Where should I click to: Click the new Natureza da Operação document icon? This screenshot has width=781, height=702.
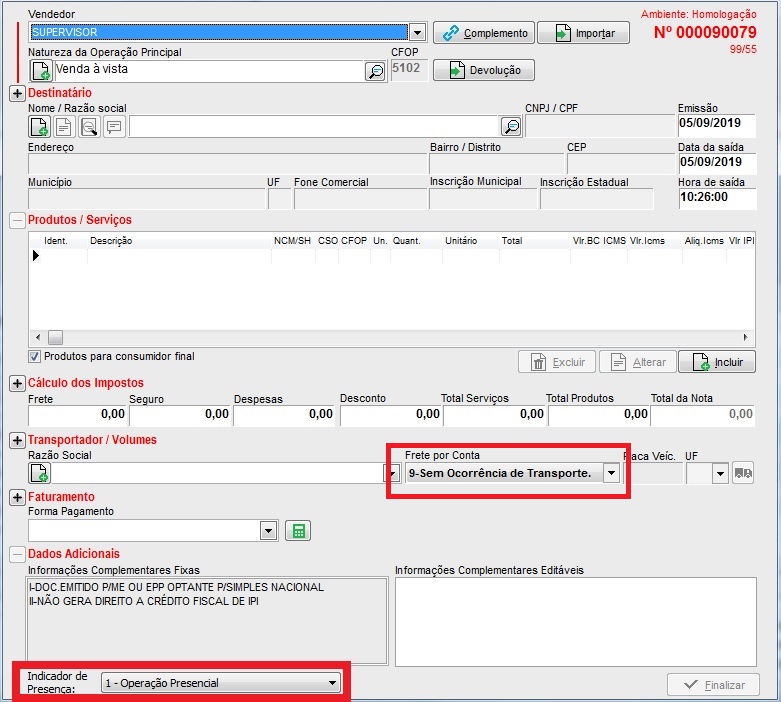(41, 71)
